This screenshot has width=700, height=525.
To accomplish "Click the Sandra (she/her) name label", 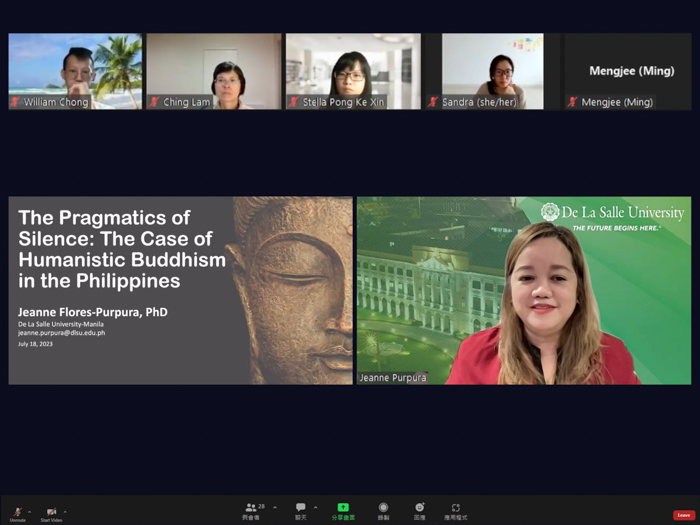I will click(x=479, y=102).
